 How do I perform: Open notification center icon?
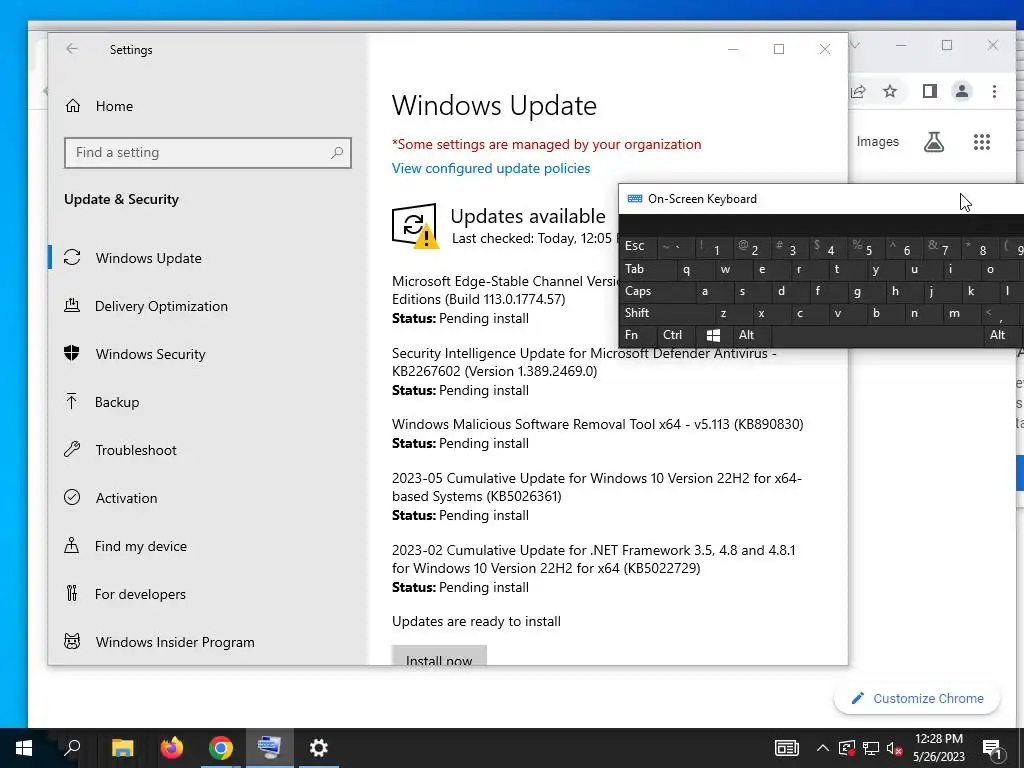(993, 749)
